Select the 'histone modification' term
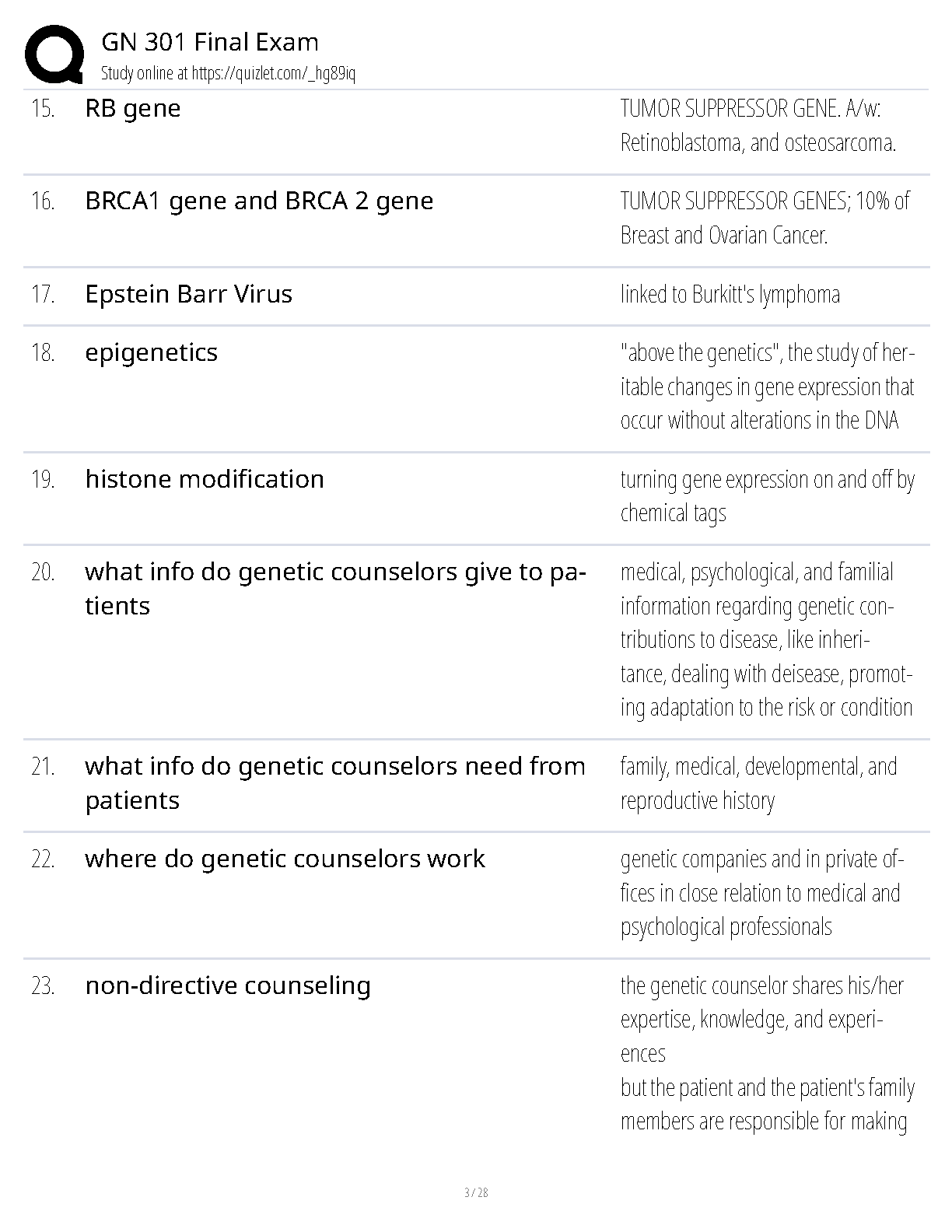 [x=205, y=479]
